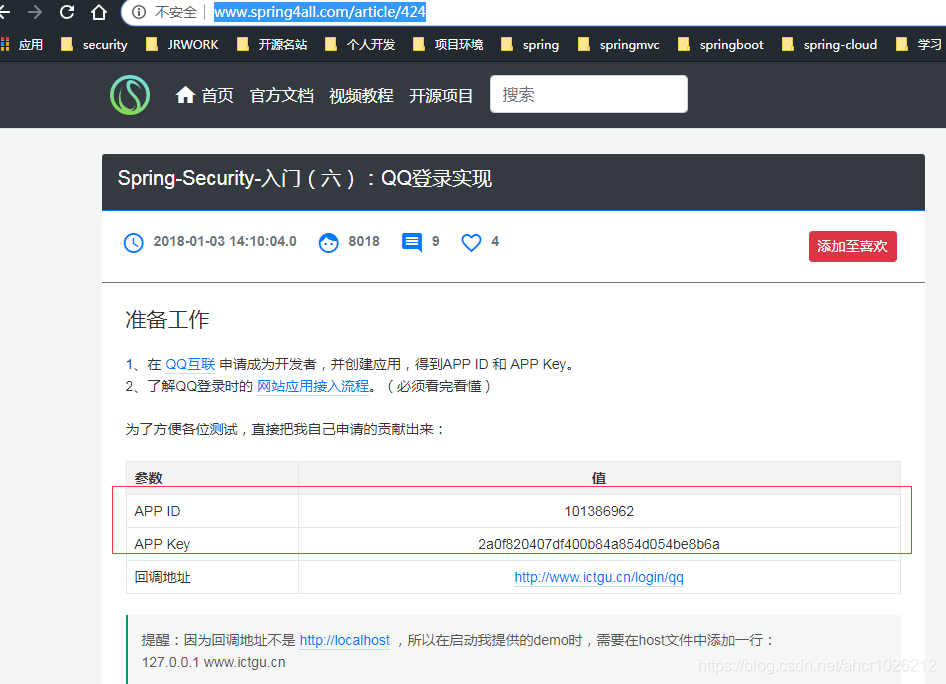Open the 学习 bookmark folder
This screenshot has width=946, height=684.
tap(919, 45)
